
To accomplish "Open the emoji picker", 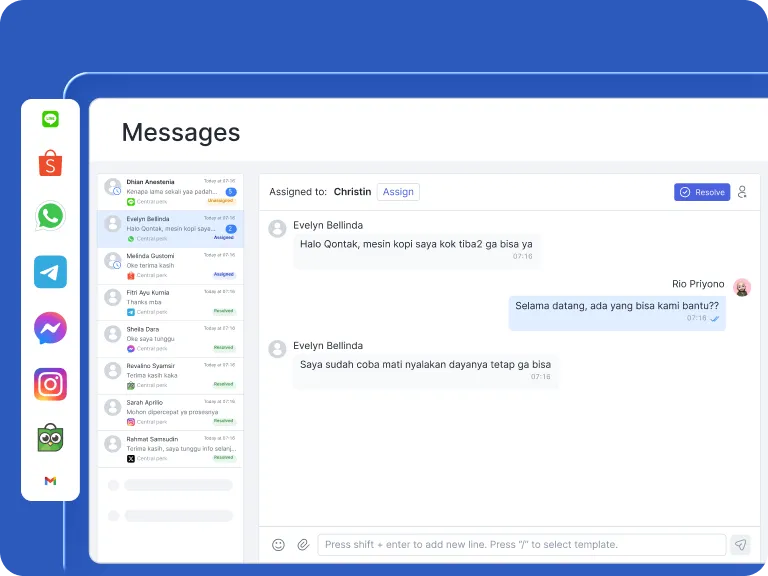I will (x=278, y=545).
